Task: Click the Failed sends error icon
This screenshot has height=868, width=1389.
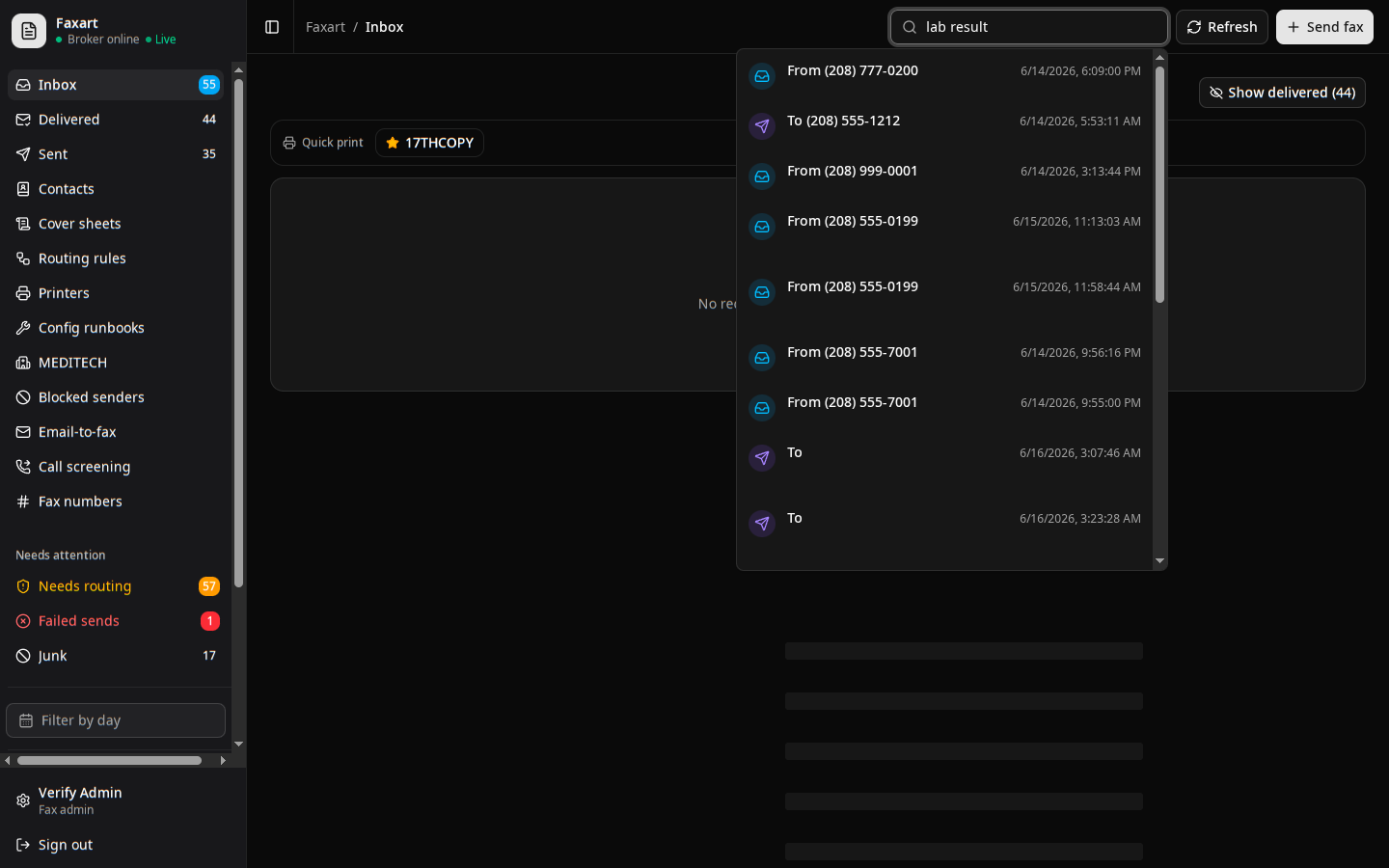Action: click(23, 621)
